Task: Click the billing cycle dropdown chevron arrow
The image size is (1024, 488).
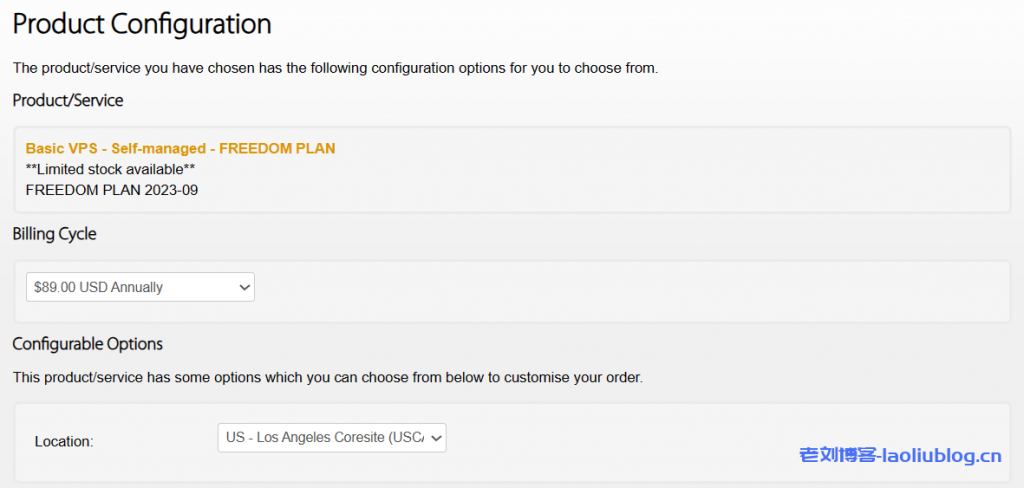Action: (x=244, y=287)
